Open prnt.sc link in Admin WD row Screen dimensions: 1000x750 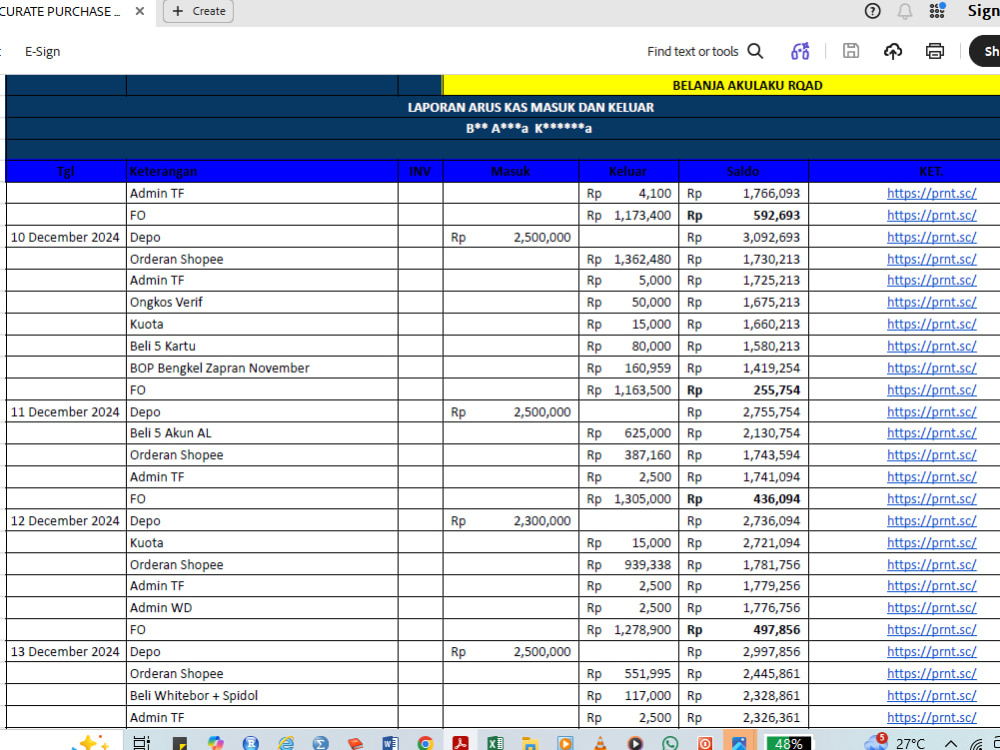[x=931, y=608]
